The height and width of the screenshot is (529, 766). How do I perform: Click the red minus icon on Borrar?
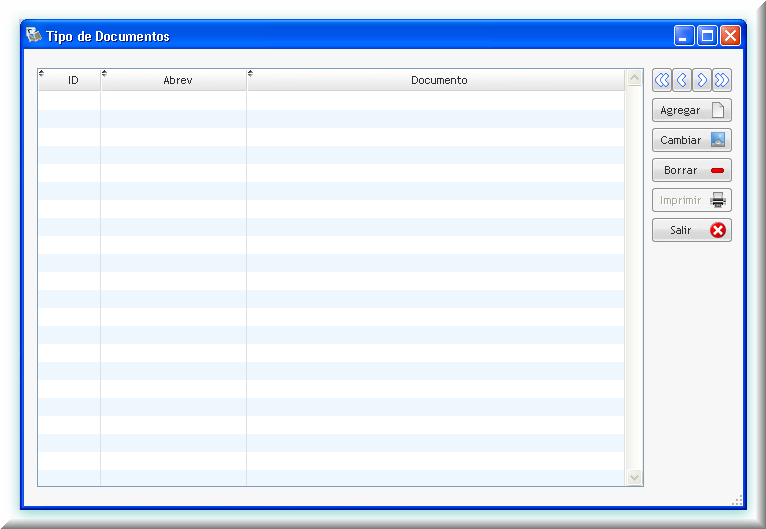pos(717,170)
